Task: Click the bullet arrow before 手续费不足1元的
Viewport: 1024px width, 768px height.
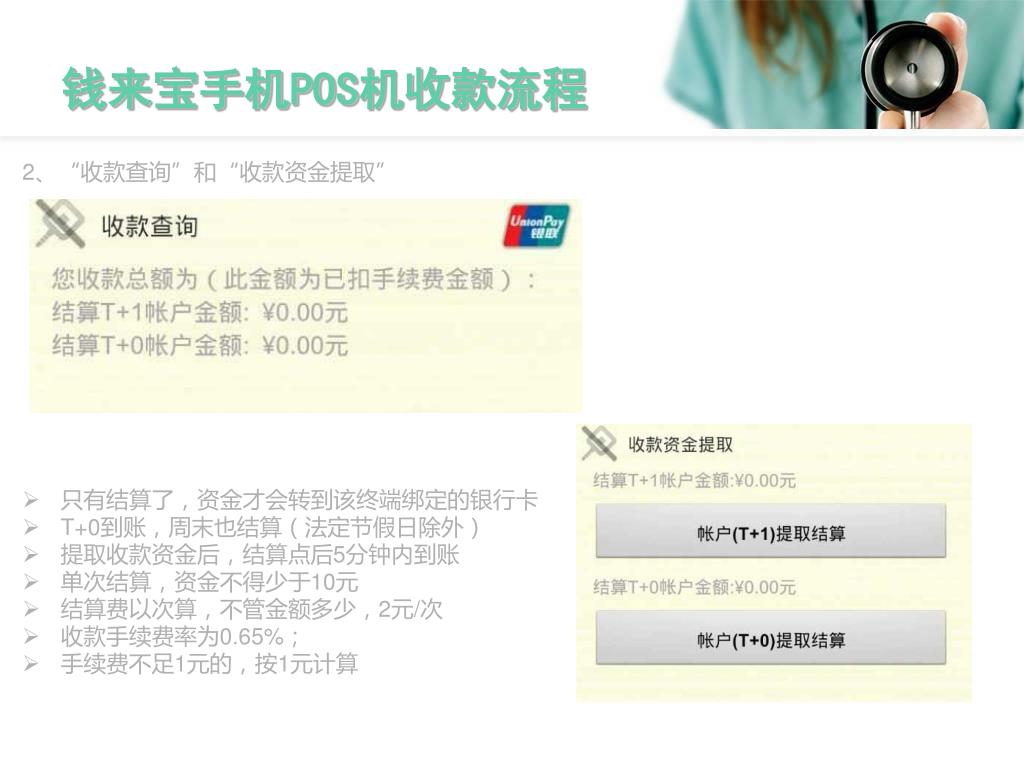Action: click(x=31, y=664)
